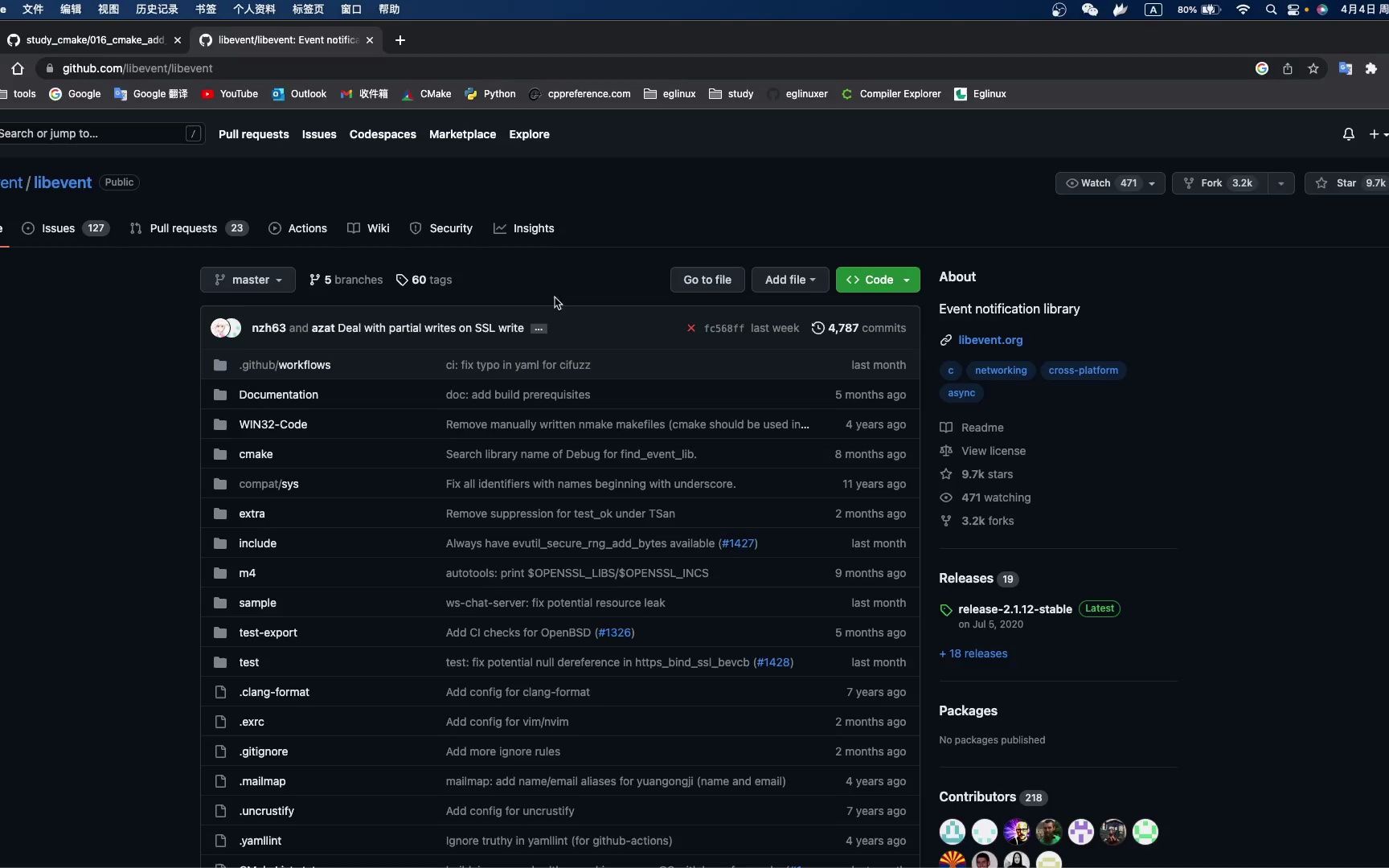Viewport: 1389px width, 868px height.
Task: Select the cross-platform topic tag
Action: pos(1083,371)
